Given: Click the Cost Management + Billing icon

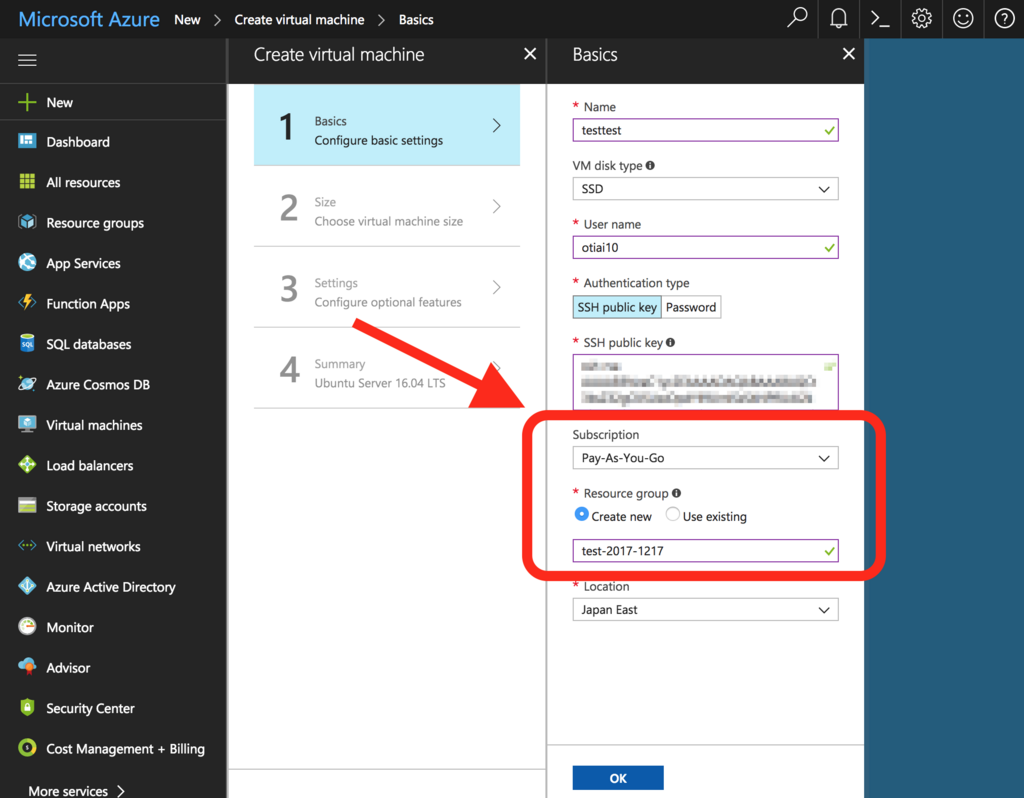Looking at the screenshot, I should (27, 748).
